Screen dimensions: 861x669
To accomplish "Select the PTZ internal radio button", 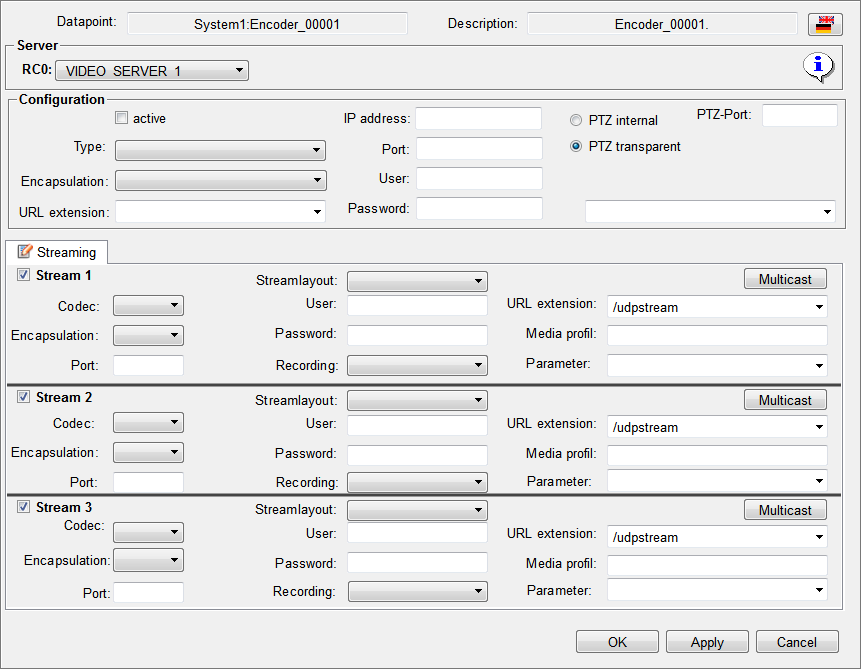I will [x=575, y=120].
